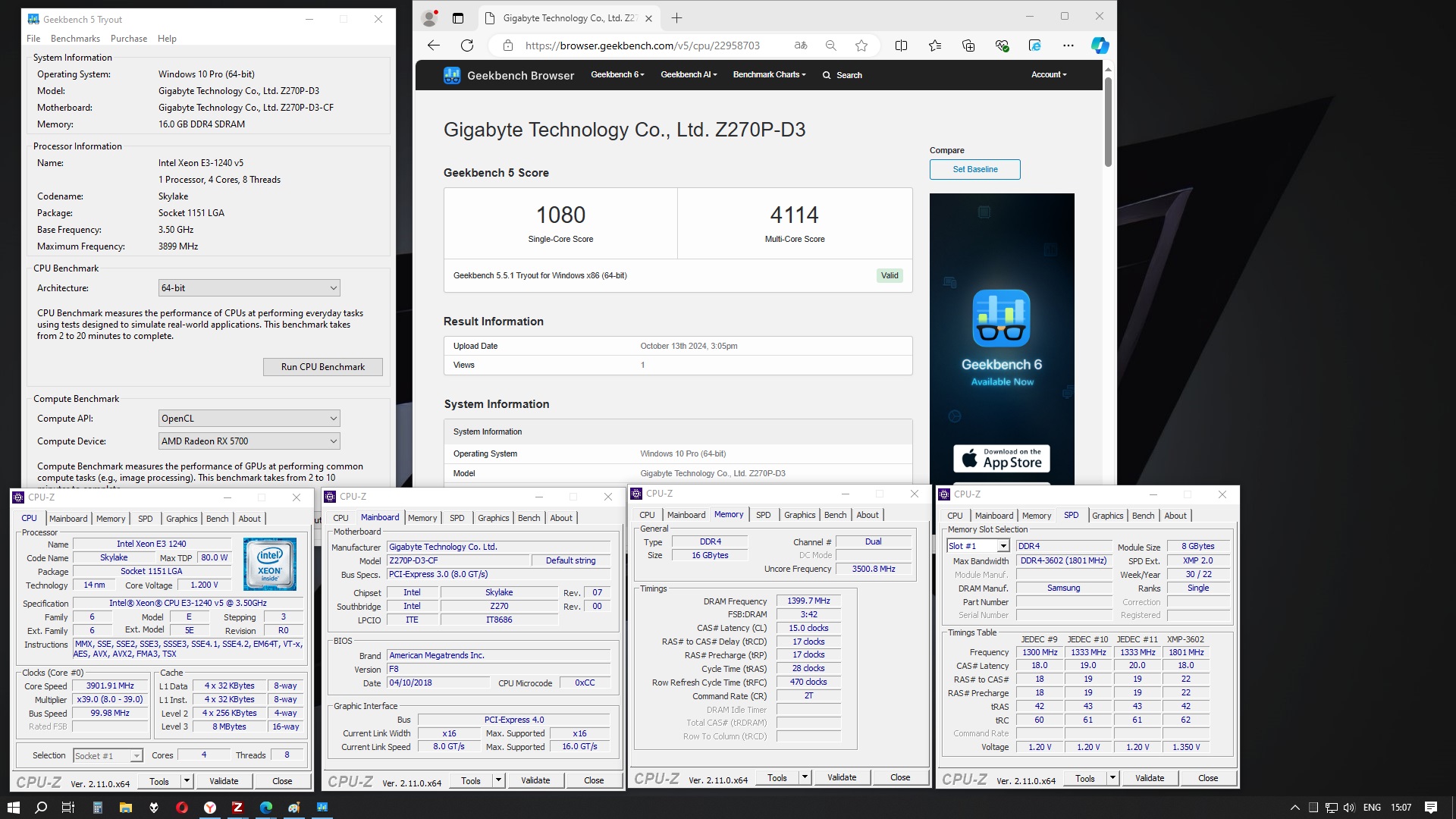Switch to Mainboard tab in CPU-Z slot-selection window
This screenshot has width=1456, height=819.
point(993,516)
